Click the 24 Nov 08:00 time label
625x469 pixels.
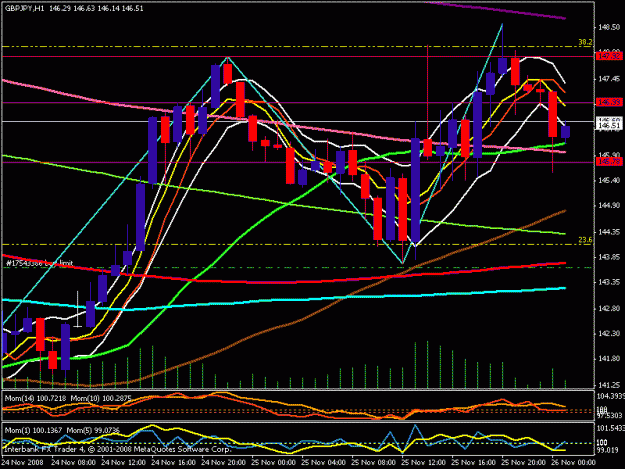[73, 463]
